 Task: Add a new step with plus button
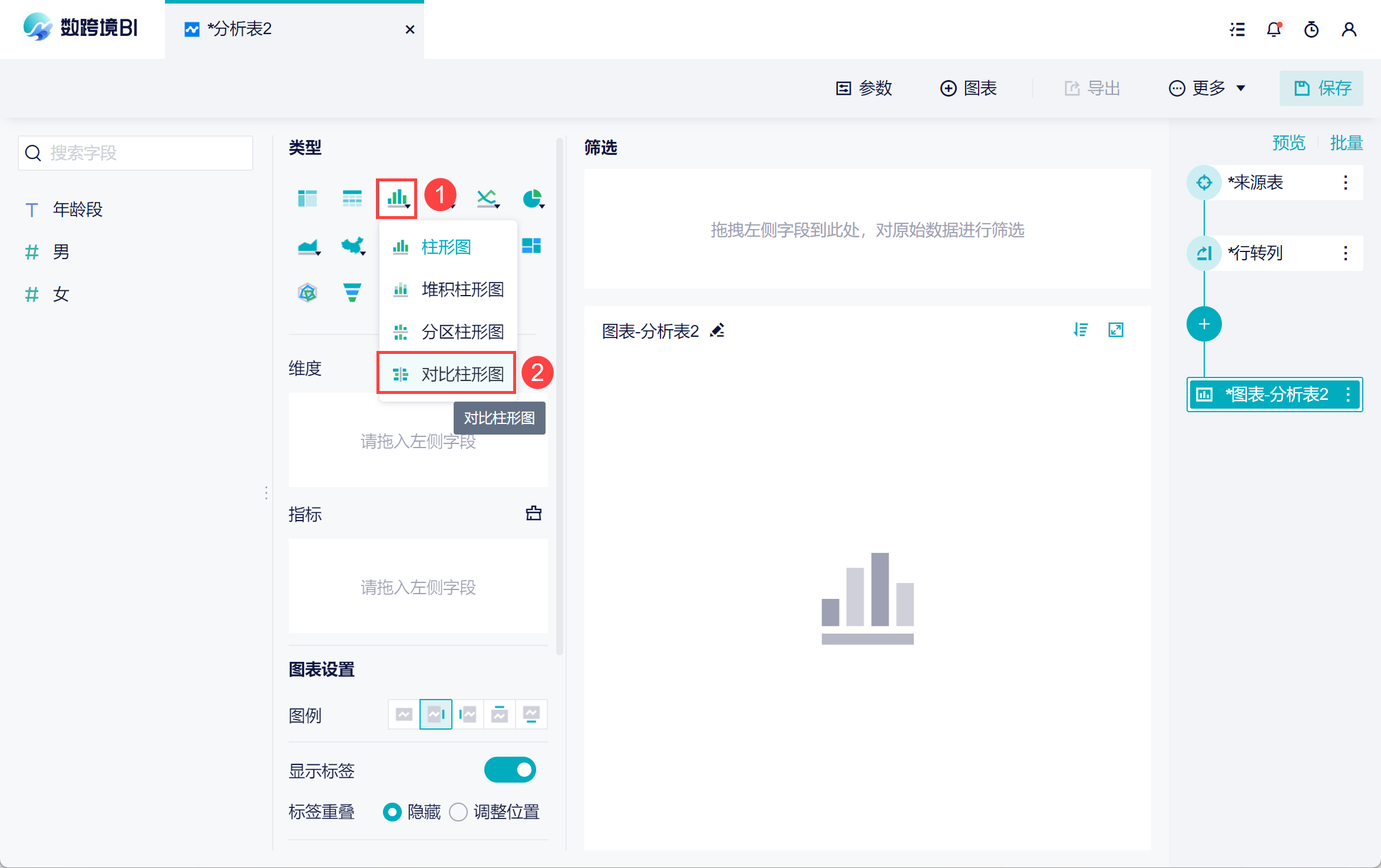[x=1204, y=324]
